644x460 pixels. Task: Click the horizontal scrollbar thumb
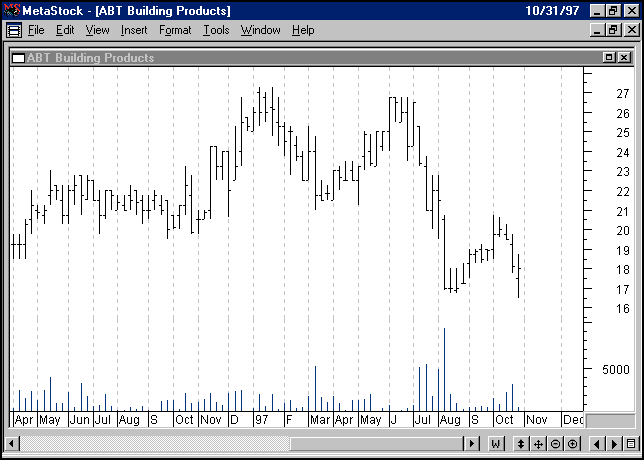377,444
